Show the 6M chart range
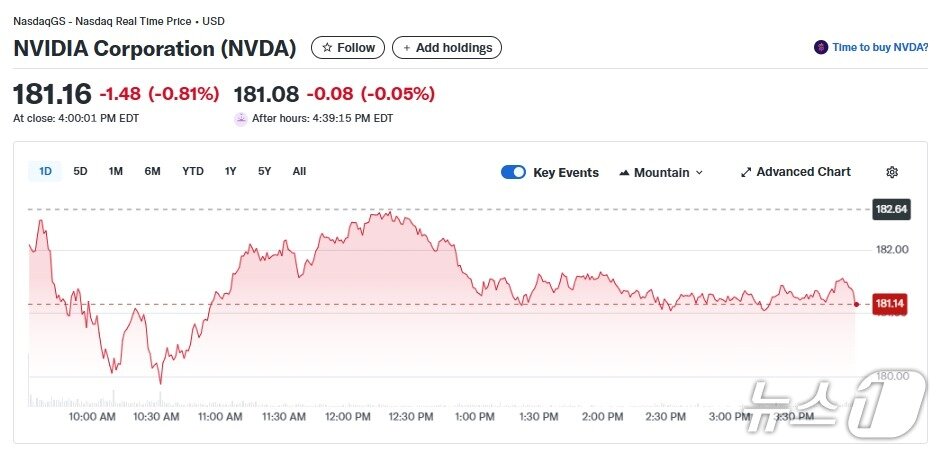Image resolution: width=940 pixels, height=452 pixels. [152, 171]
